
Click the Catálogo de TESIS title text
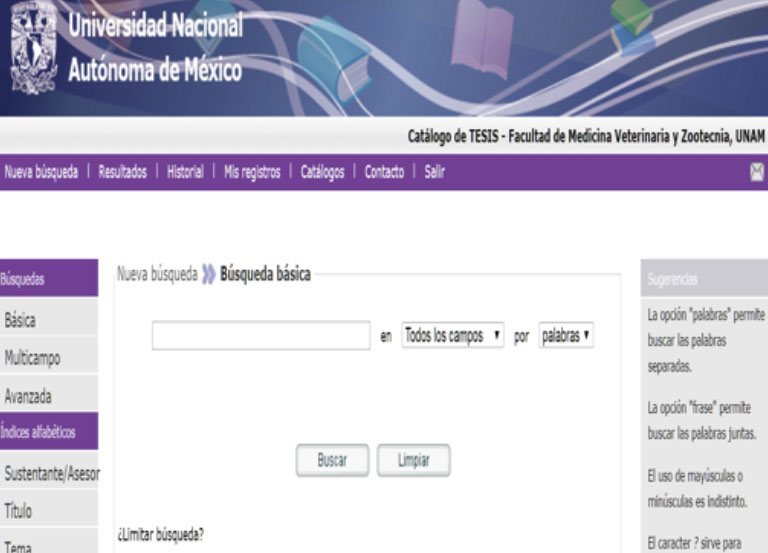tap(586, 136)
